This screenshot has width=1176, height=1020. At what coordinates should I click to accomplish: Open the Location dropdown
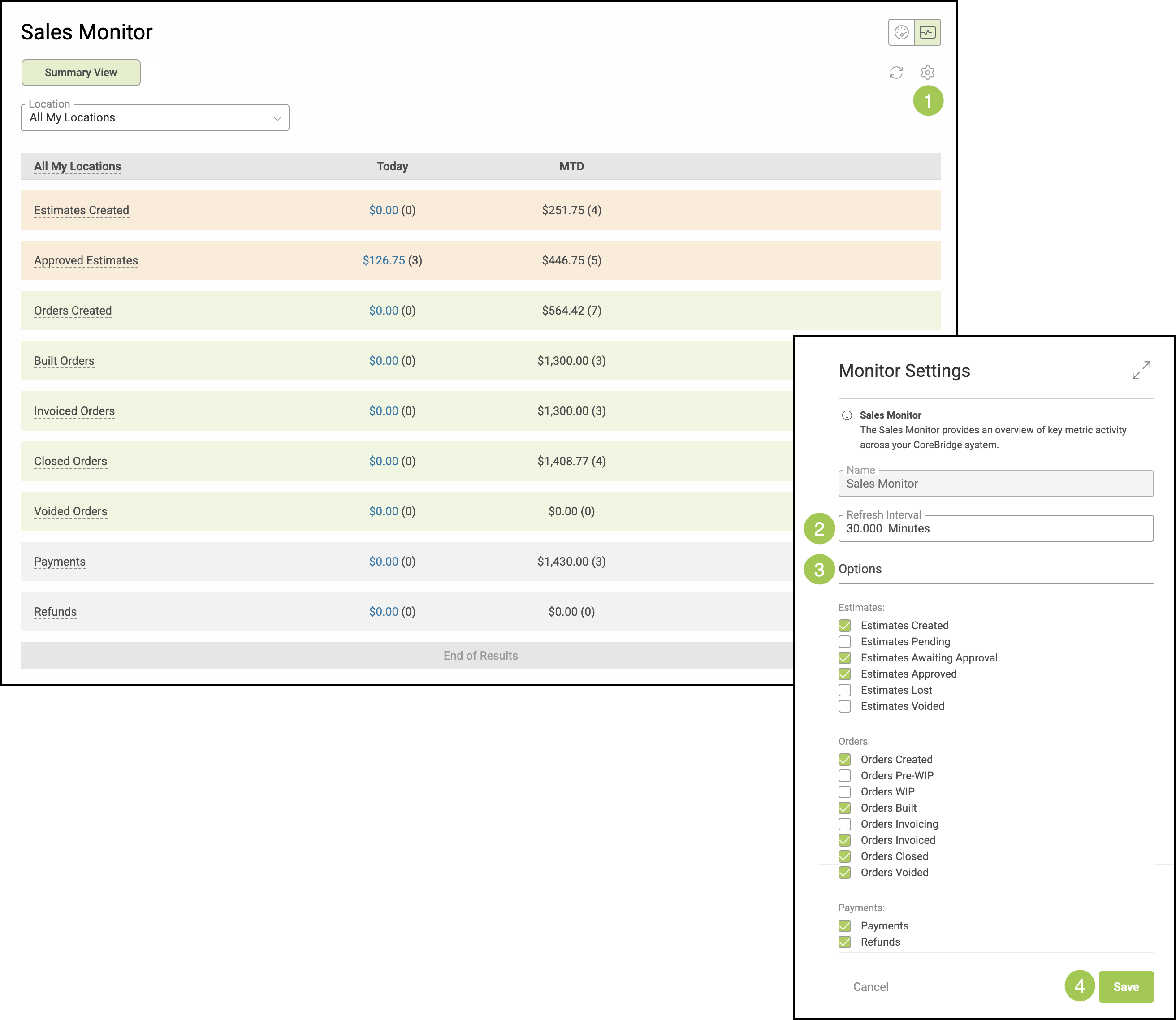coord(155,118)
